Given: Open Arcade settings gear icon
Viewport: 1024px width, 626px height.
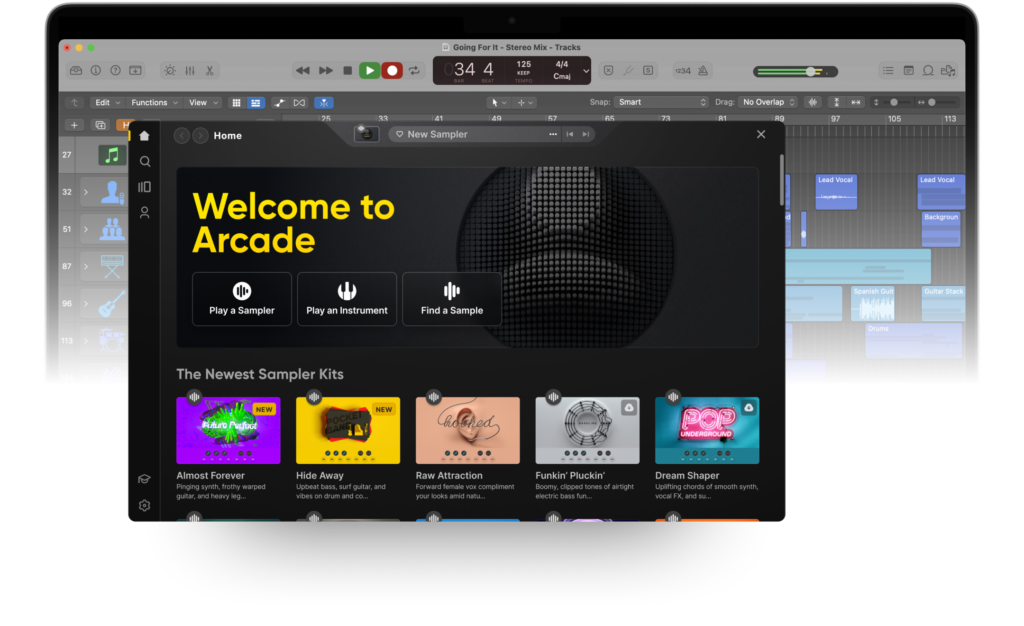Looking at the screenshot, I should pyautogui.click(x=145, y=505).
